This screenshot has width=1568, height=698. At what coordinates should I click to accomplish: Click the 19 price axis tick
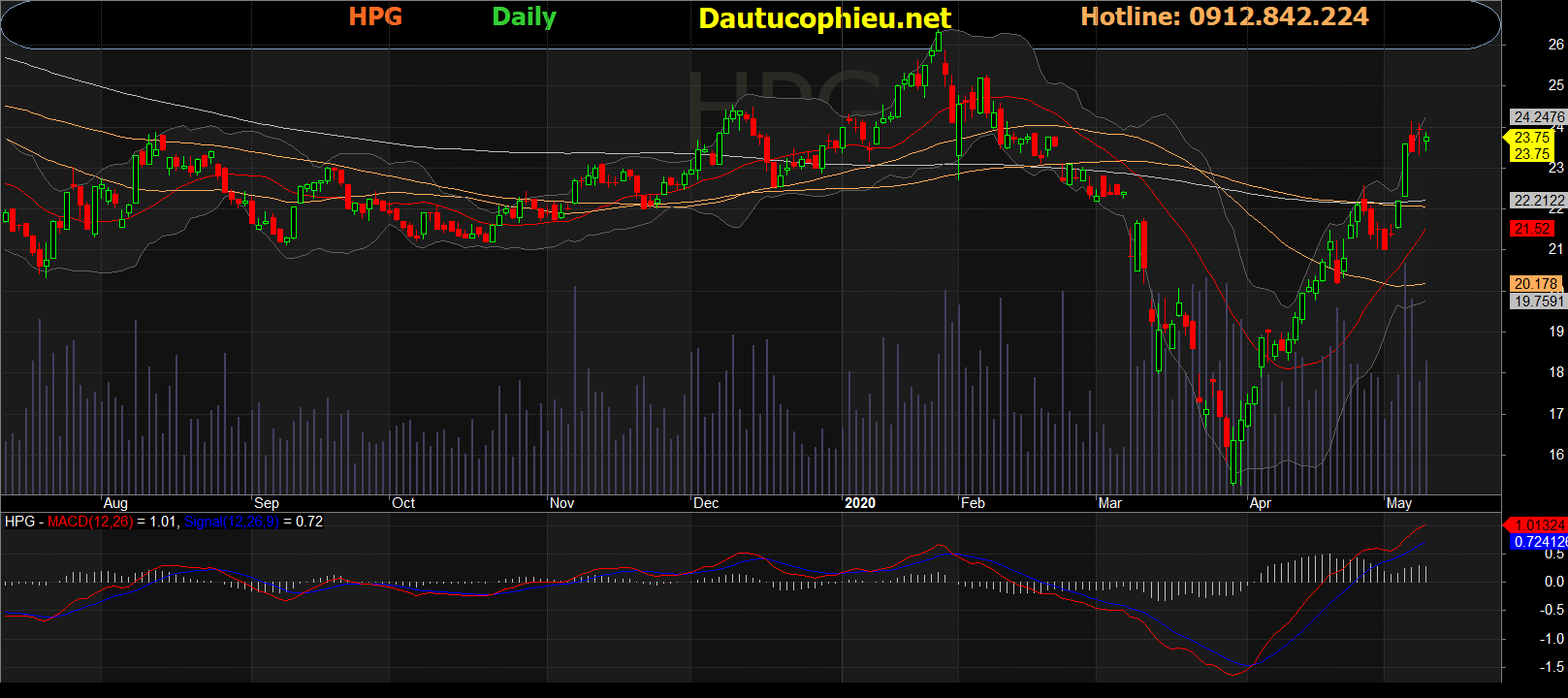point(1555,332)
